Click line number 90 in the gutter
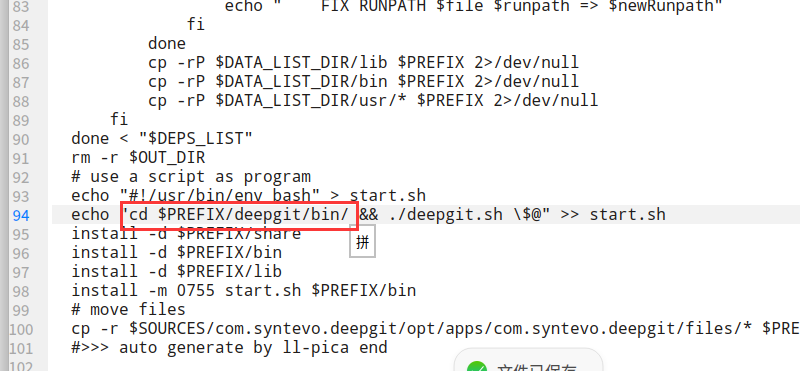 (21, 139)
